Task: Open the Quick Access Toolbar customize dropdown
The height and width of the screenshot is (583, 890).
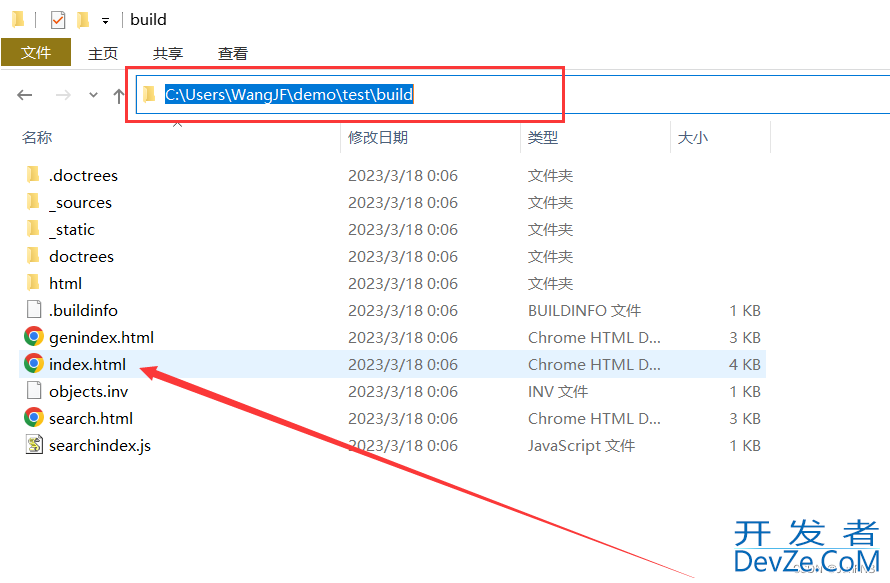Action: (106, 21)
